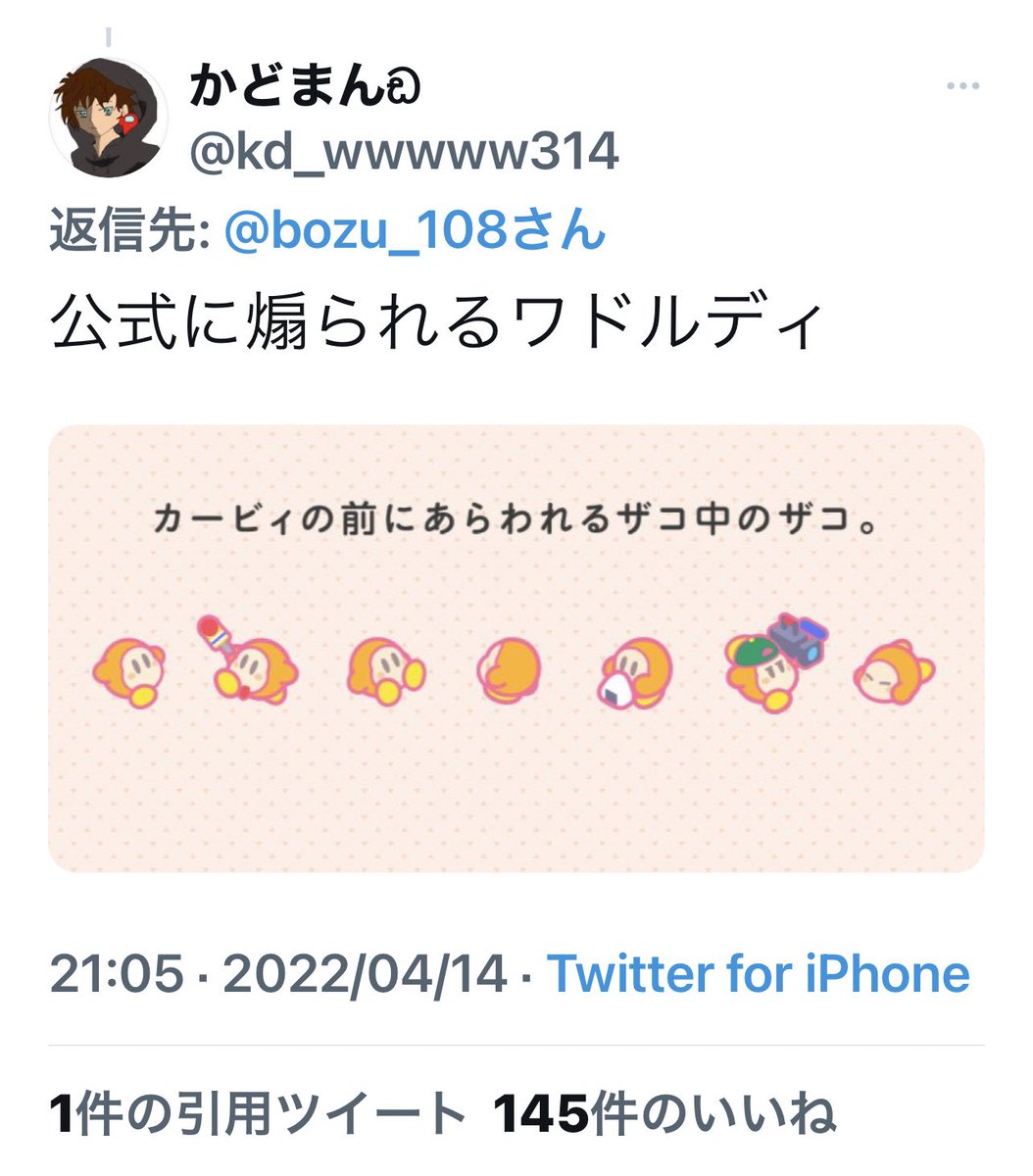View the 145件のいいね likes list
The image size is (1033, 1176).
664,1114
